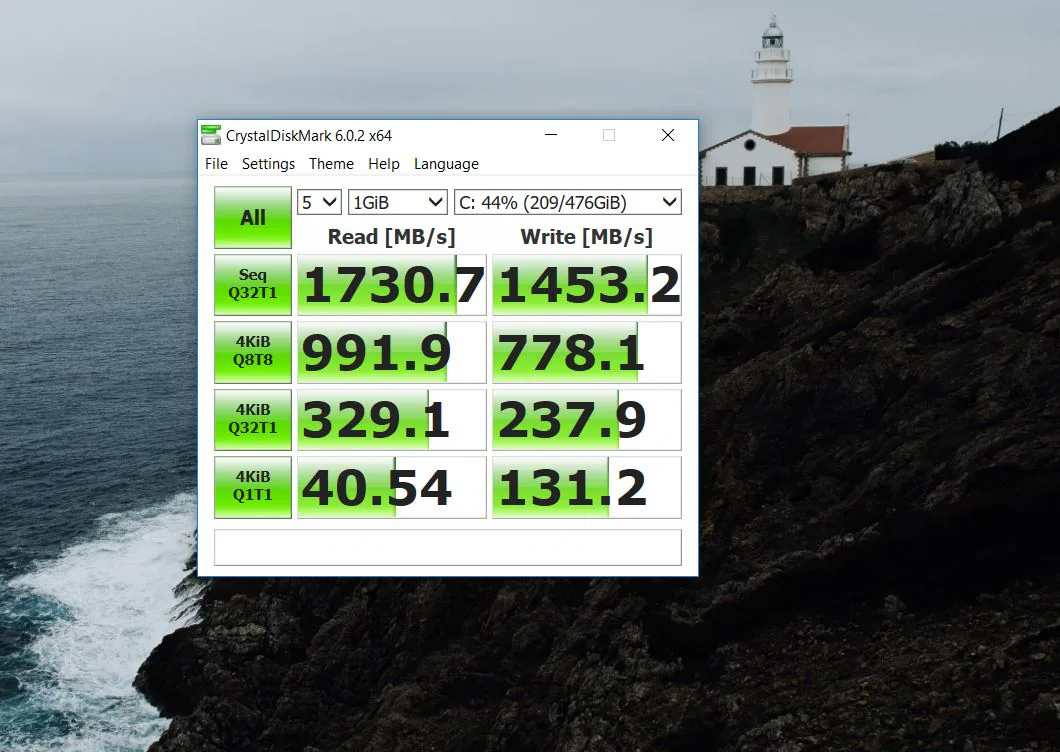Image resolution: width=1060 pixels, height=752 pixels.
Task: Select the 329.1 read result
Action: coord(392,419)
